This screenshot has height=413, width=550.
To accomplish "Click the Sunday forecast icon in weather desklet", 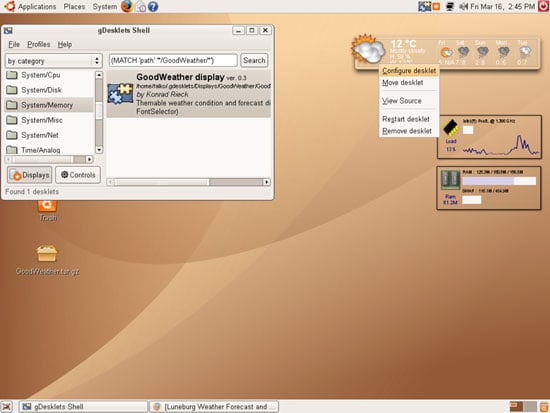I will click(x=483, y=52).
